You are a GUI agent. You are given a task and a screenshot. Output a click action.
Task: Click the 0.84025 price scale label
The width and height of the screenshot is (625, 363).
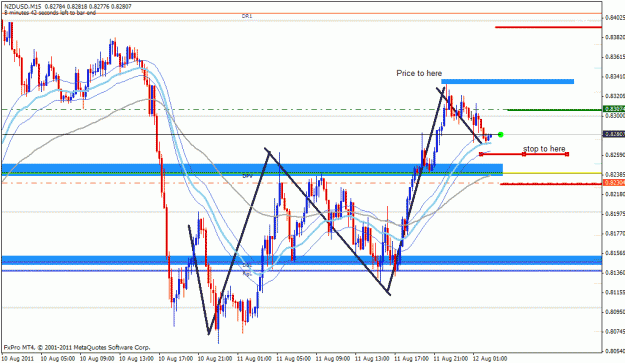tap(615, 18)
